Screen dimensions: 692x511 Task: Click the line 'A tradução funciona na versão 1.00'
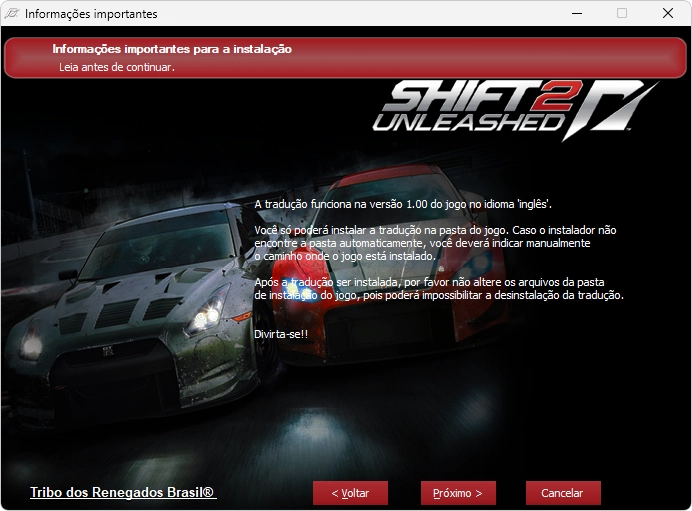[x=403, y=204]
